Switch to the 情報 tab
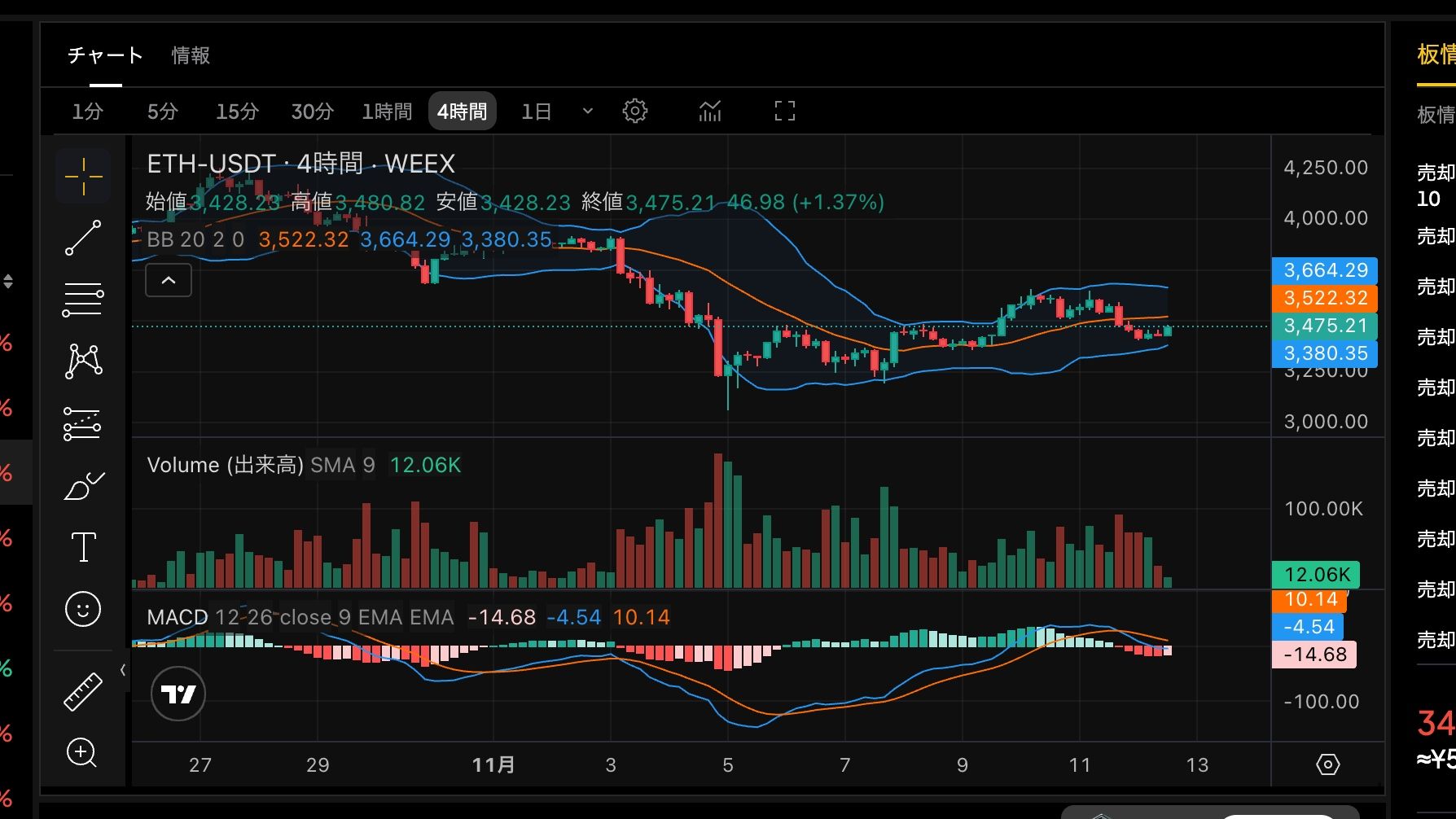 point(191,55)
